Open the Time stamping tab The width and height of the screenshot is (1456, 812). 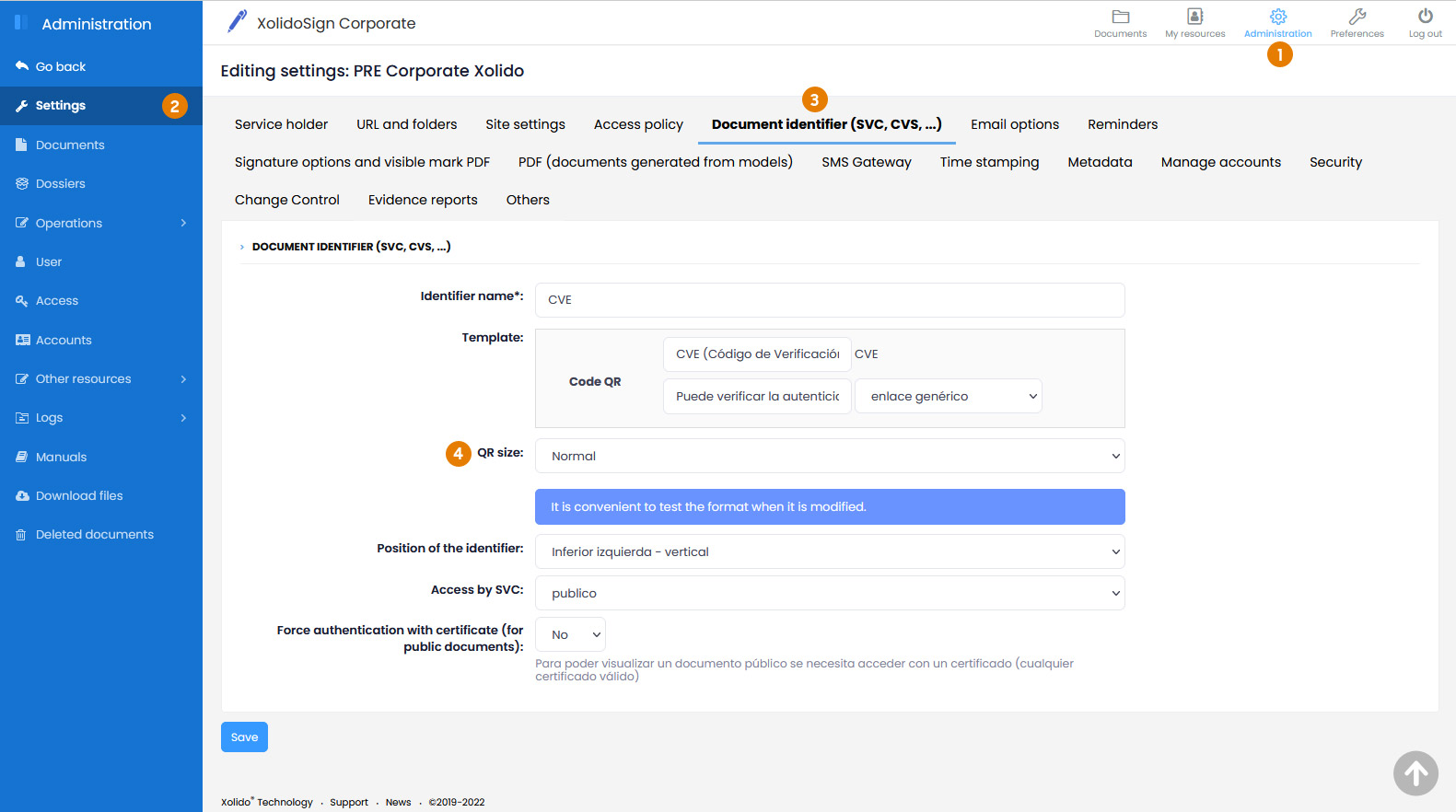pyautogui.click(x=989, y=162)
